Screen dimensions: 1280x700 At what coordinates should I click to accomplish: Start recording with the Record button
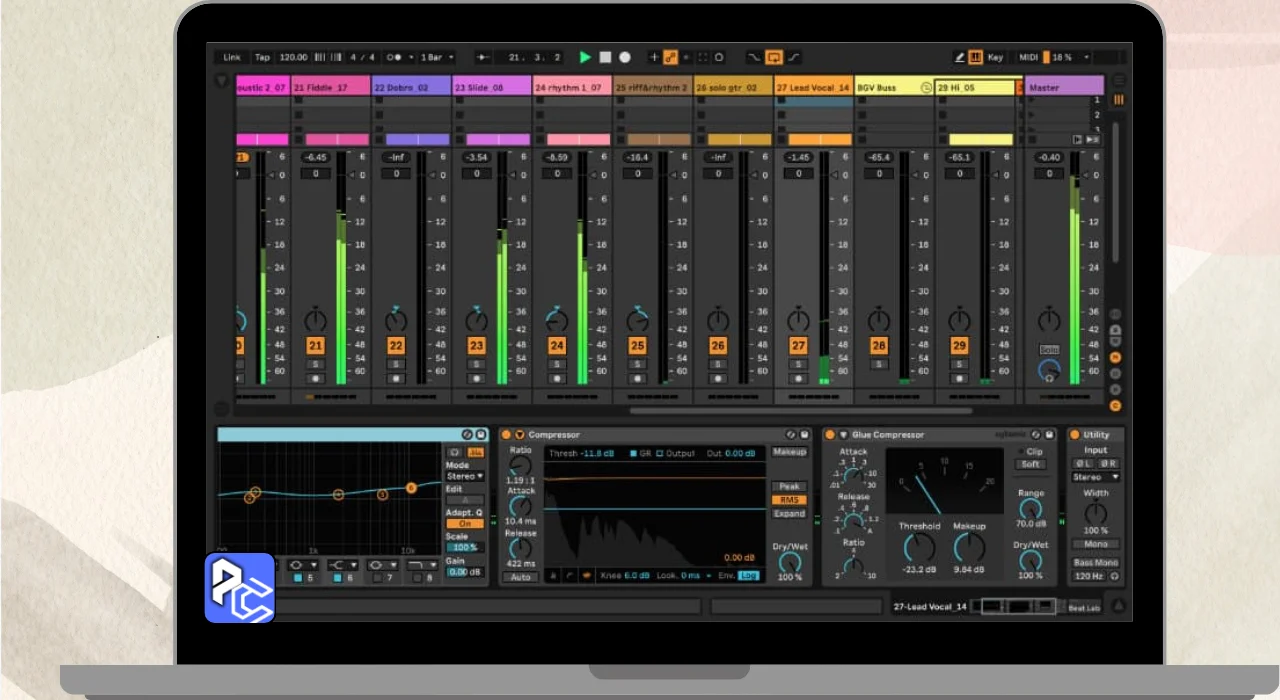[625, 58]
